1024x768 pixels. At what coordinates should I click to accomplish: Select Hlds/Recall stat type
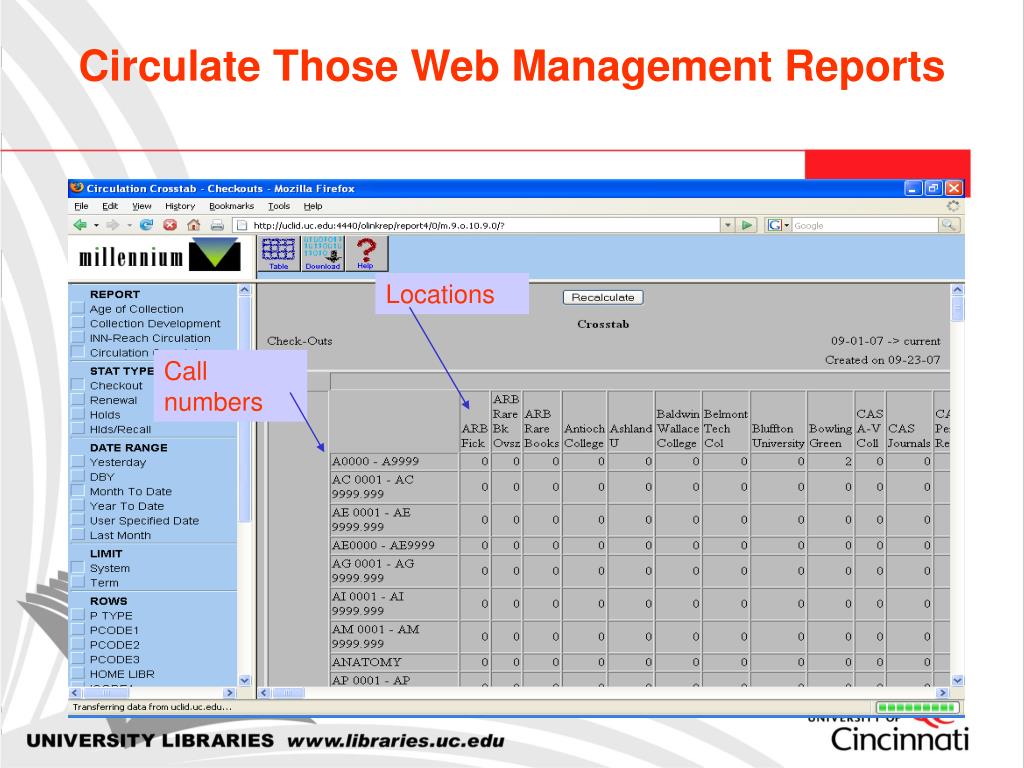[120, 429]
